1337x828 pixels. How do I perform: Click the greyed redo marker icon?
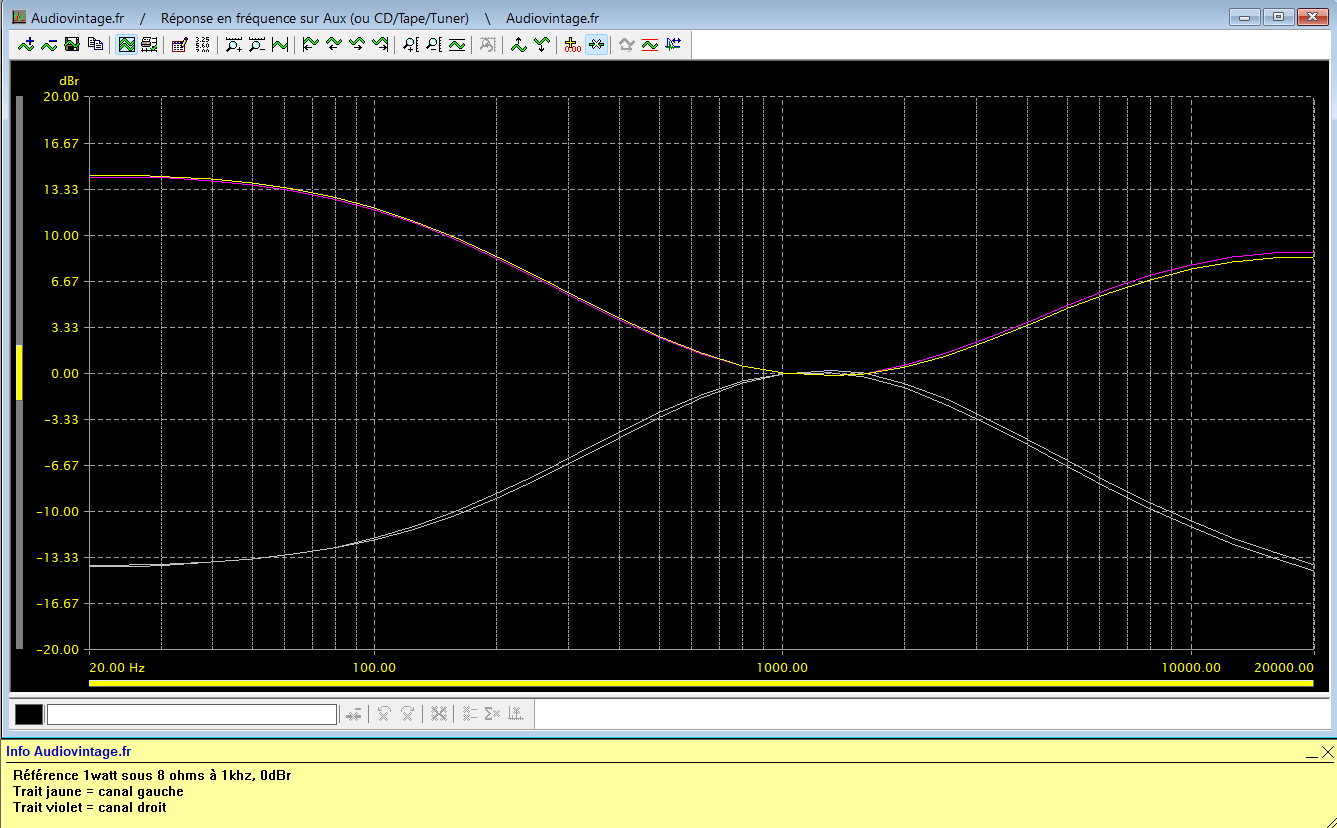tap(408, 714)
